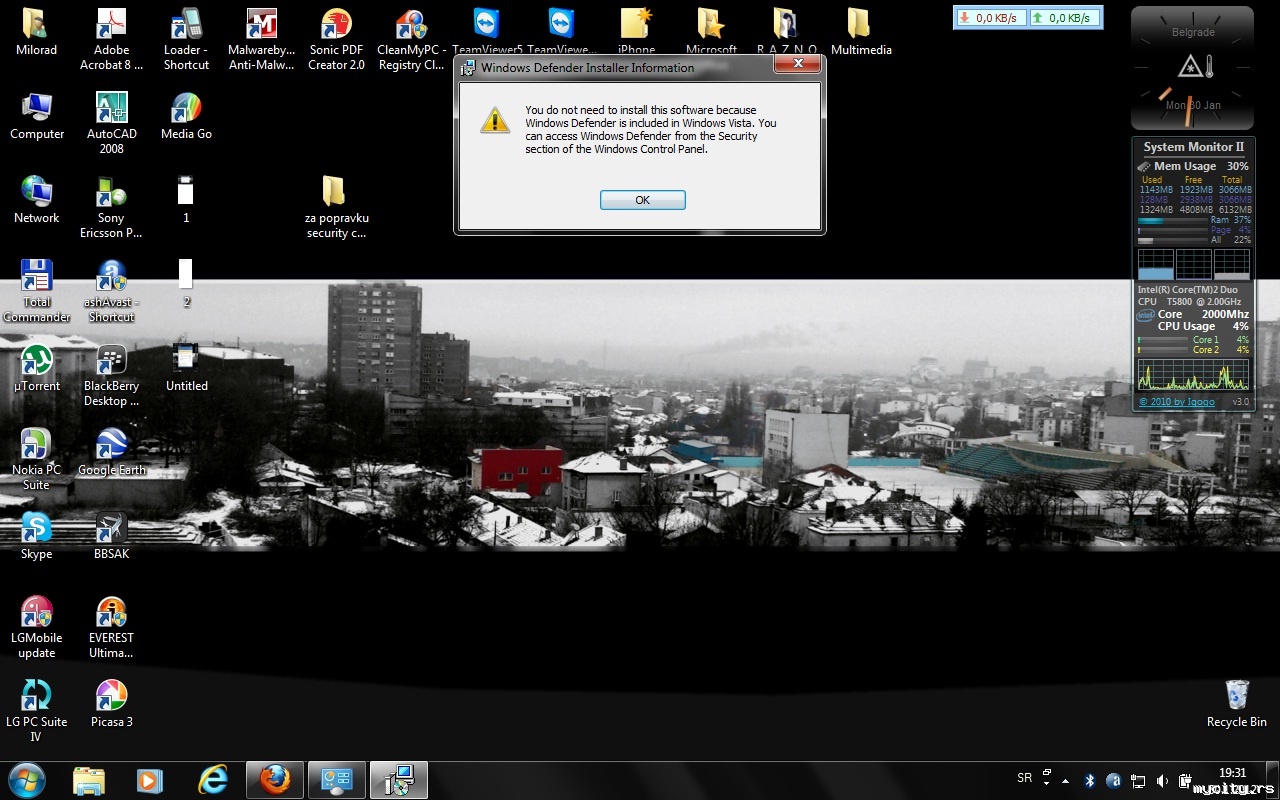Click the SR language indicator in tray

coord(1024,778)
